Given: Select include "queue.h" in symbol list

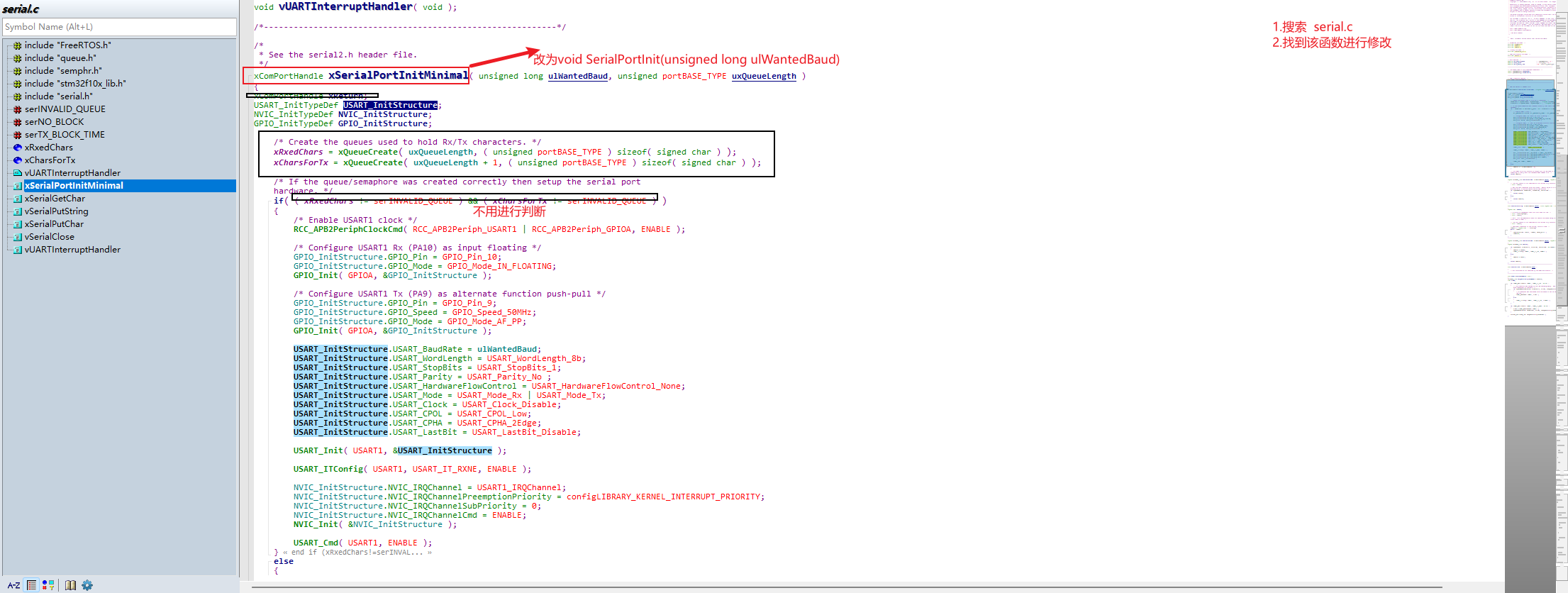Looking at the screenshot, I should tap(60, 58).
